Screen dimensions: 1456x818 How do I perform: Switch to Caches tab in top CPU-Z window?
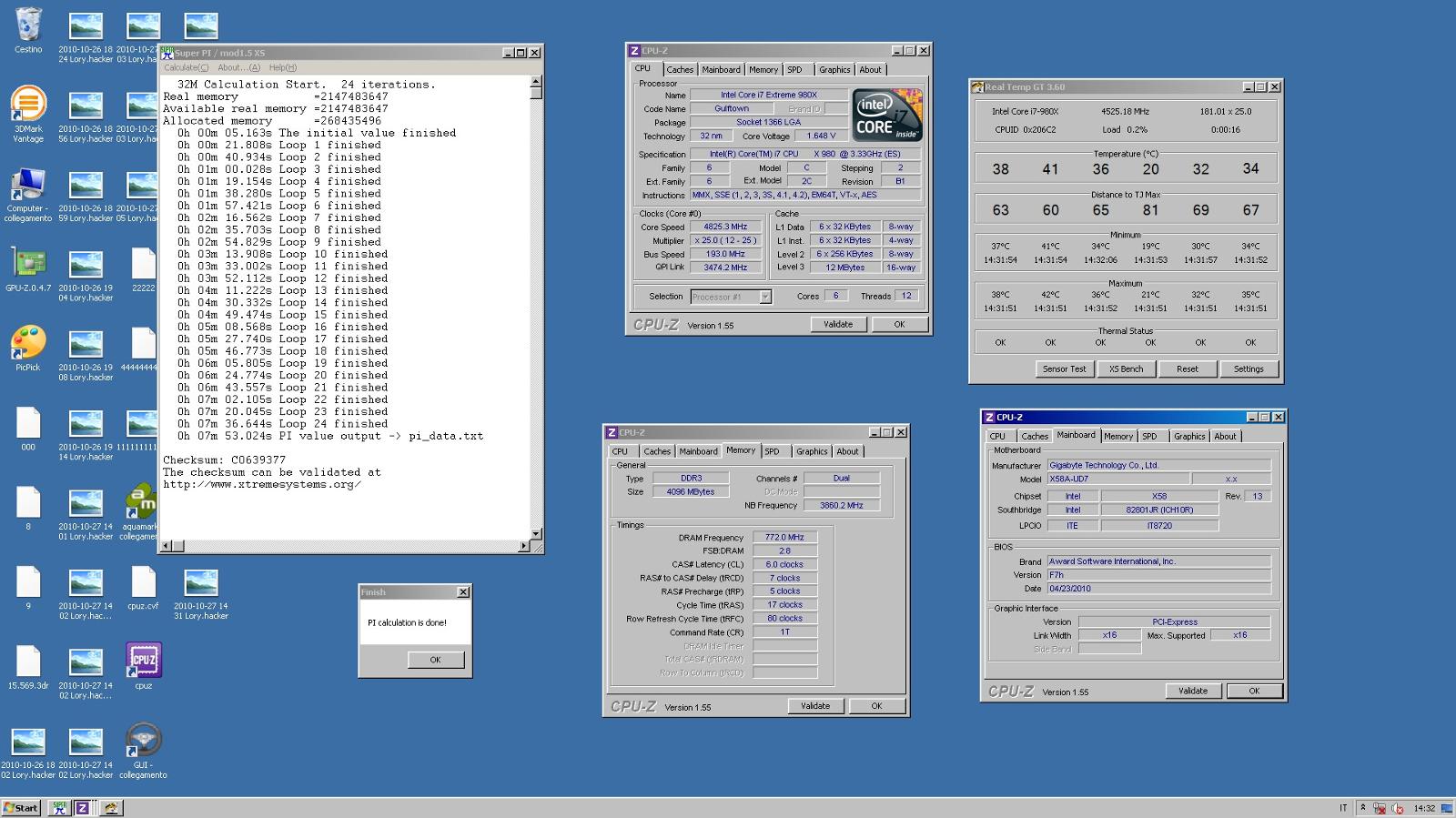(x=679, y=70)
